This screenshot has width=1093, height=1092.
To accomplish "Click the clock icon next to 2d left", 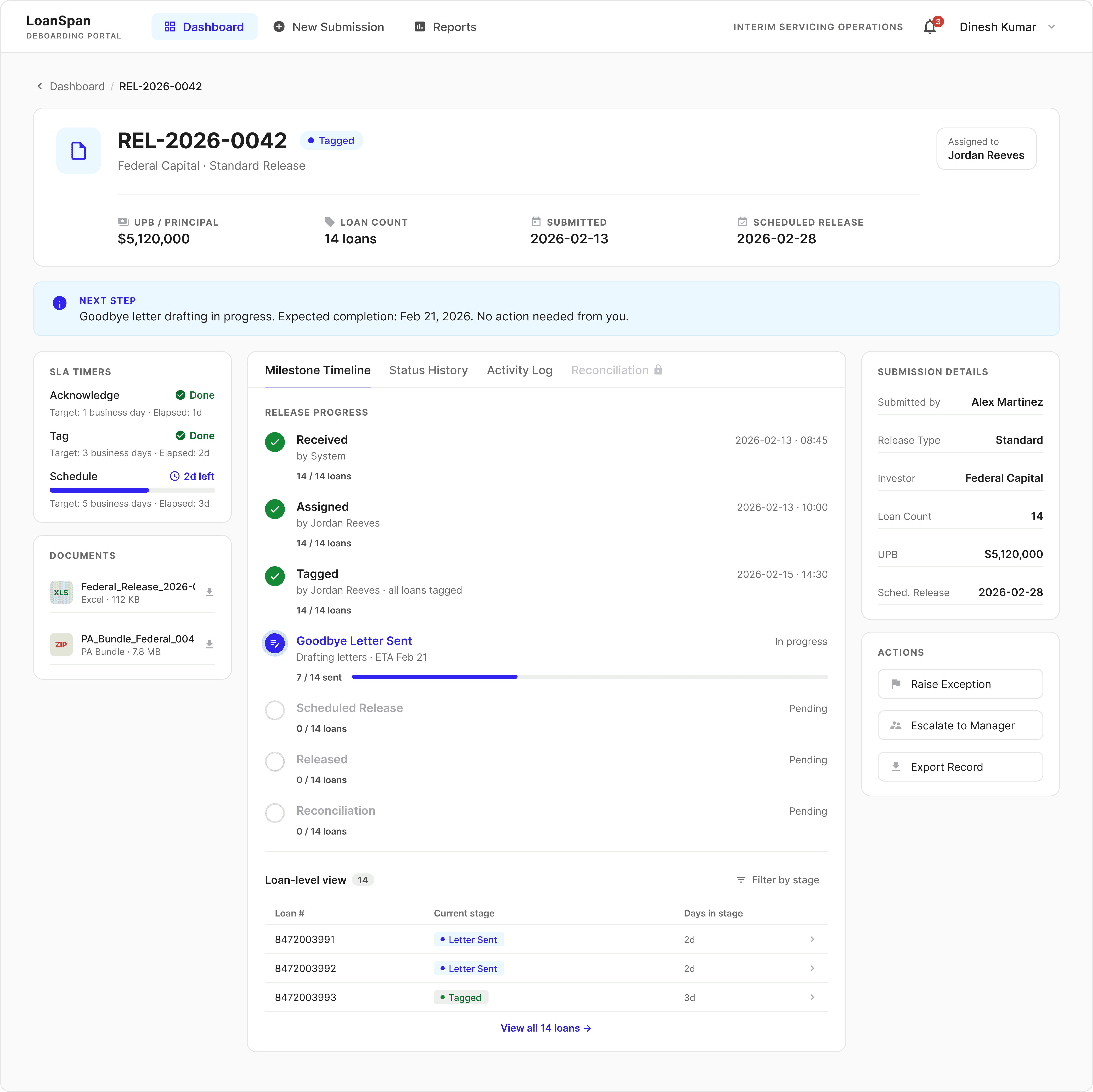I will (x=175, y=476).
